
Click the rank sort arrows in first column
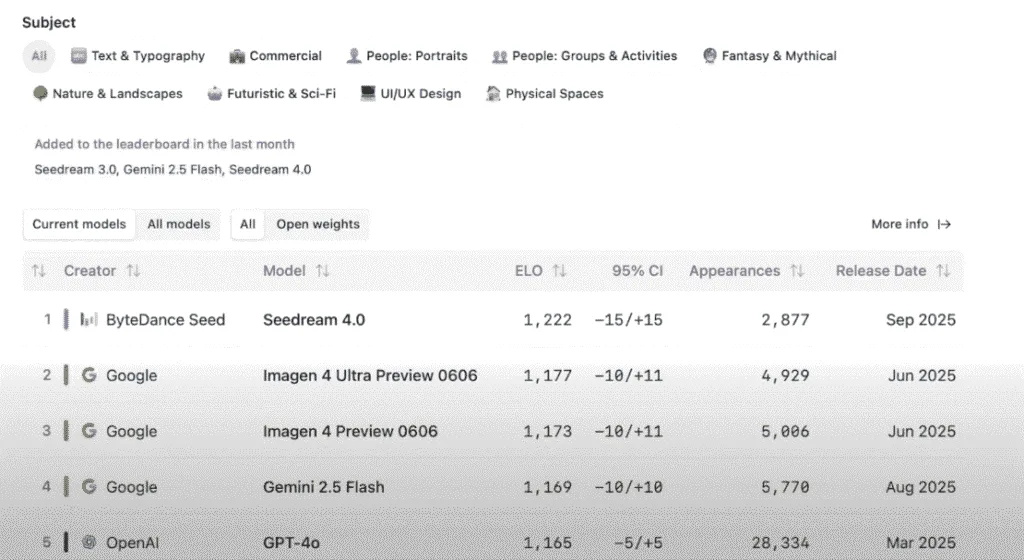[x=39, y=271]
